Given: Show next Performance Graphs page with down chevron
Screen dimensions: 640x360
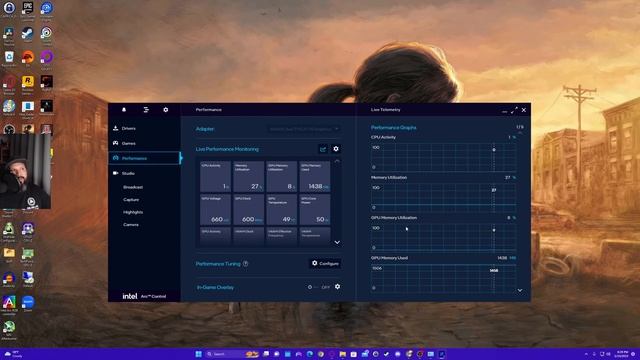Looking at the screenshot, I should click(520, 290).
